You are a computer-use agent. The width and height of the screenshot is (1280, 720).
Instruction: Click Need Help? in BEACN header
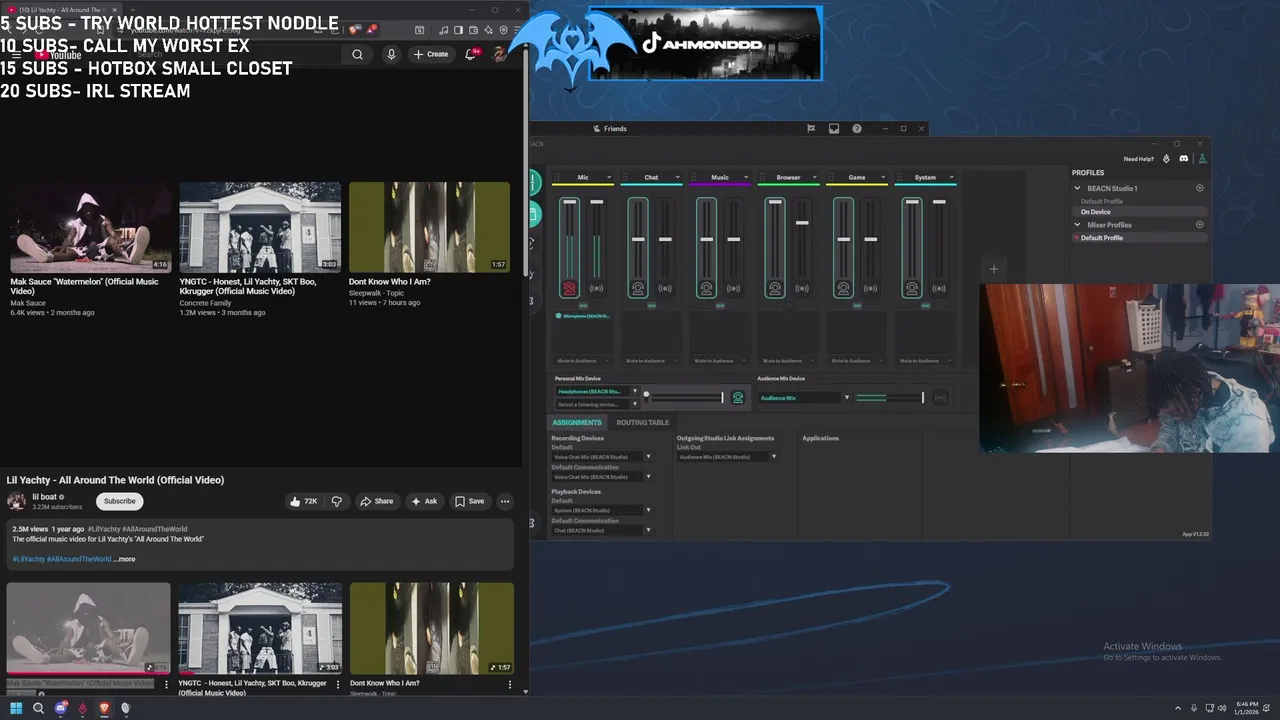[1138, 159]
